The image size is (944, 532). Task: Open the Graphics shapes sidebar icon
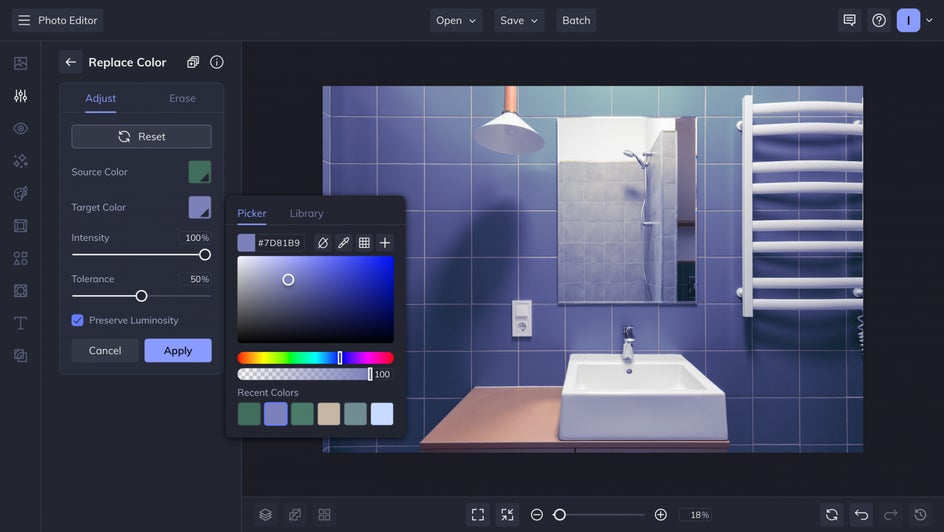click(x=20, y=258)
